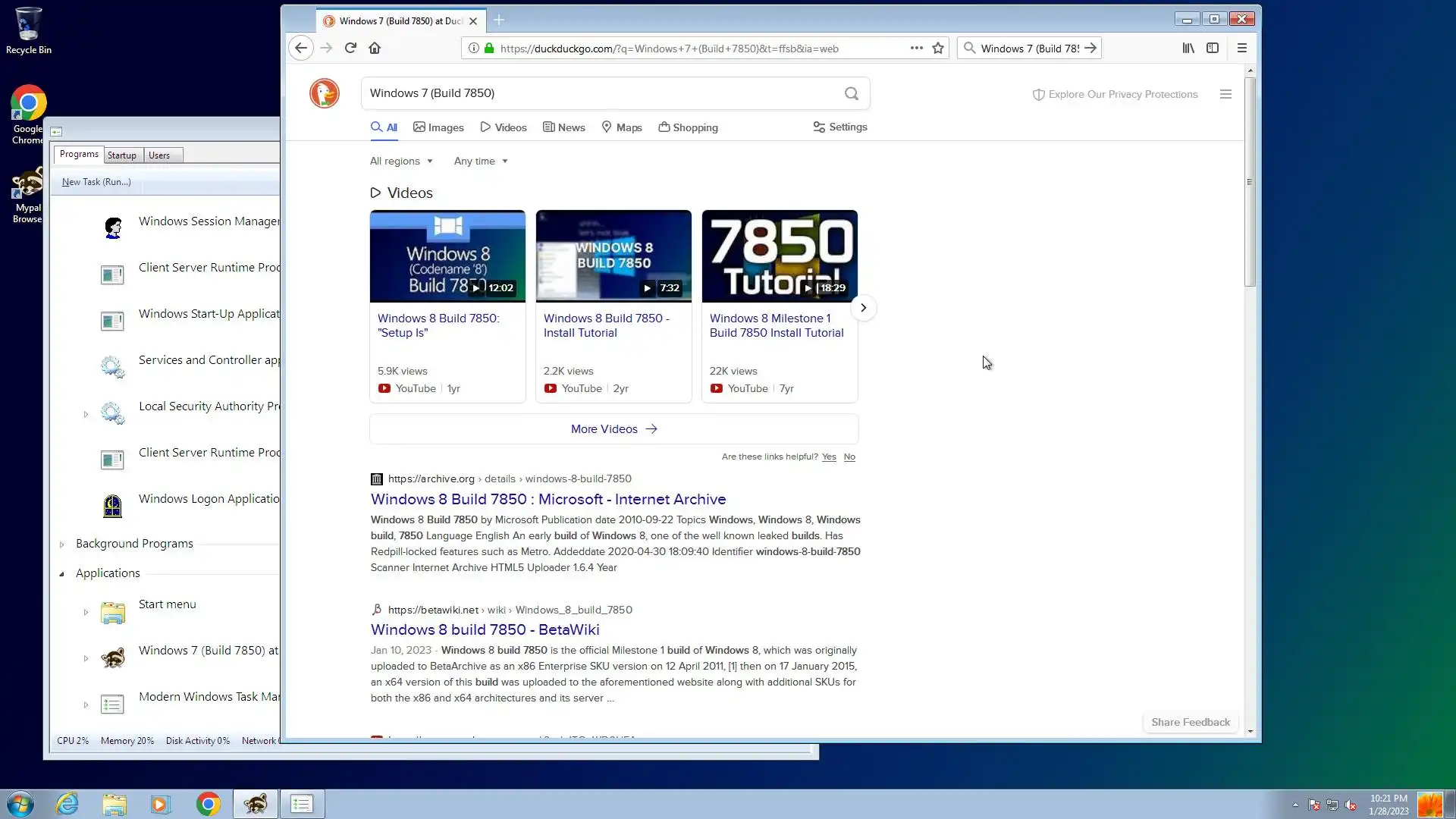Switch to the Startup tab

tap(121, 155)
